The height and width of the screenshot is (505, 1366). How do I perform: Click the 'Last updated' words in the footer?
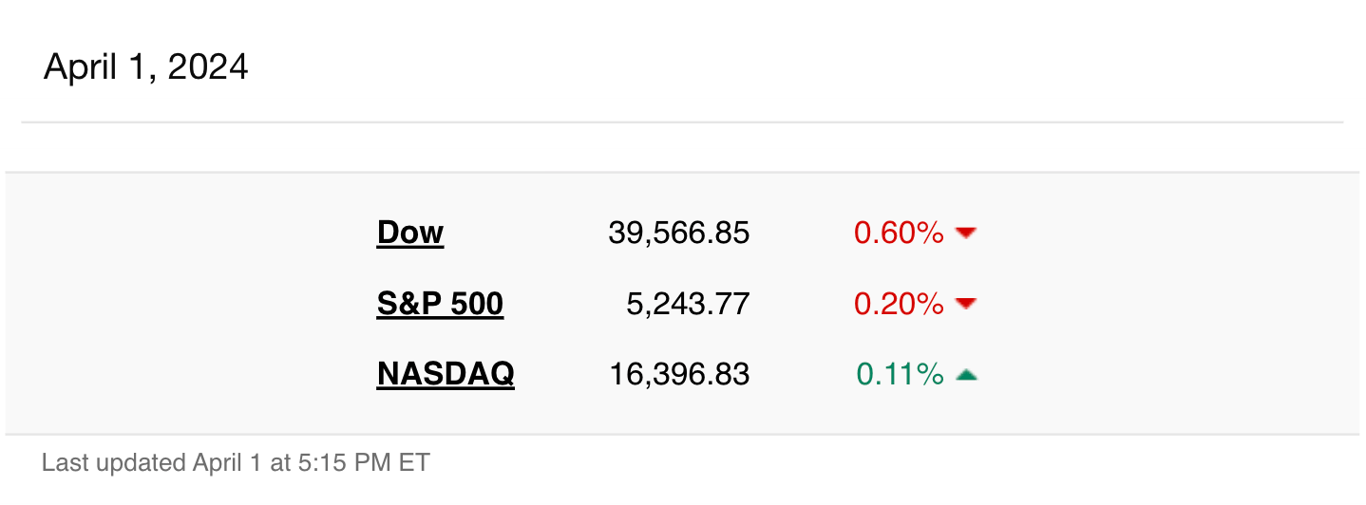tap(113, 463)
